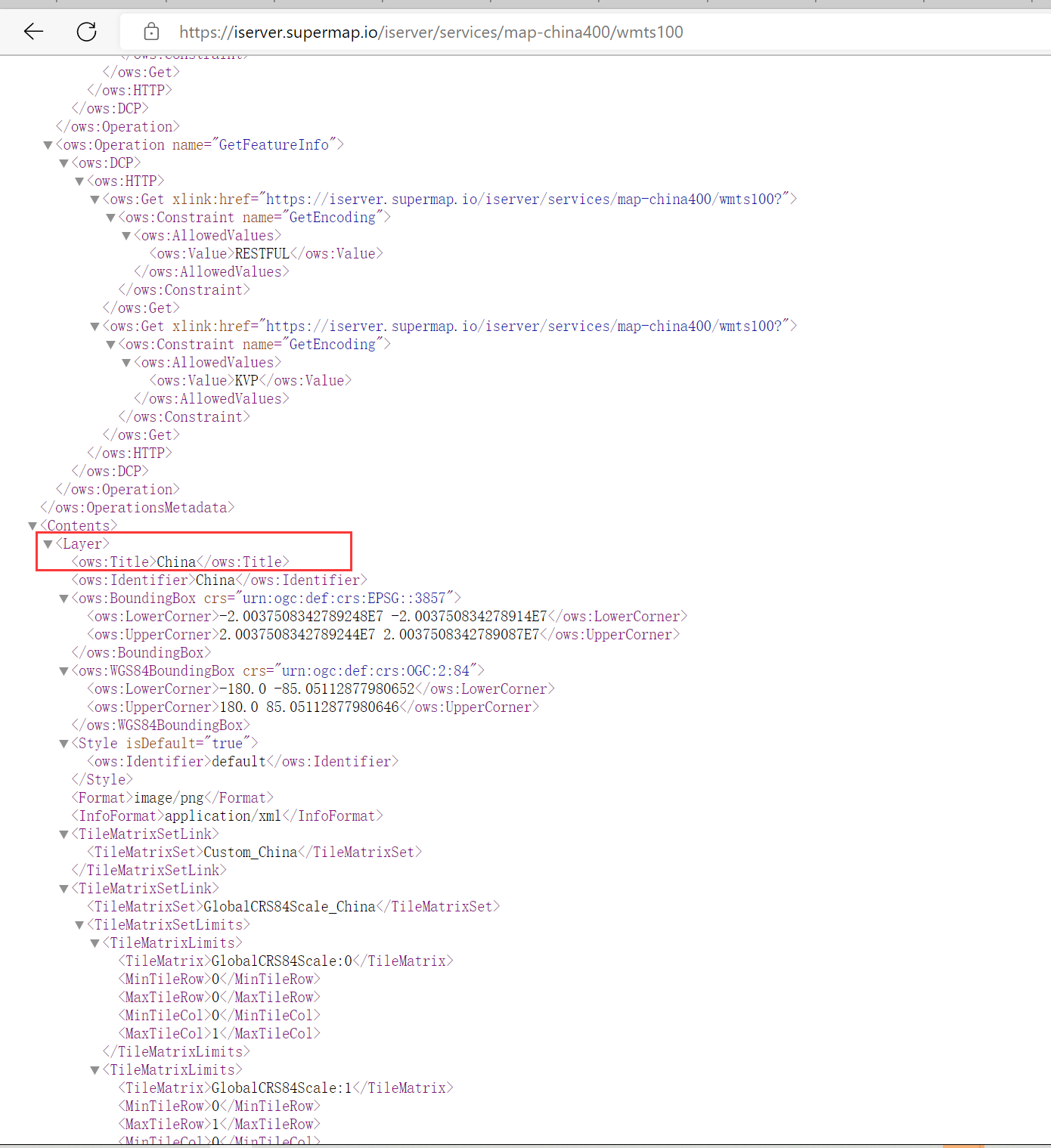1051x1148 pixels.
Task: Collapse the GetFeatureInfo ows:Operation node
Action: coord(48,145)
